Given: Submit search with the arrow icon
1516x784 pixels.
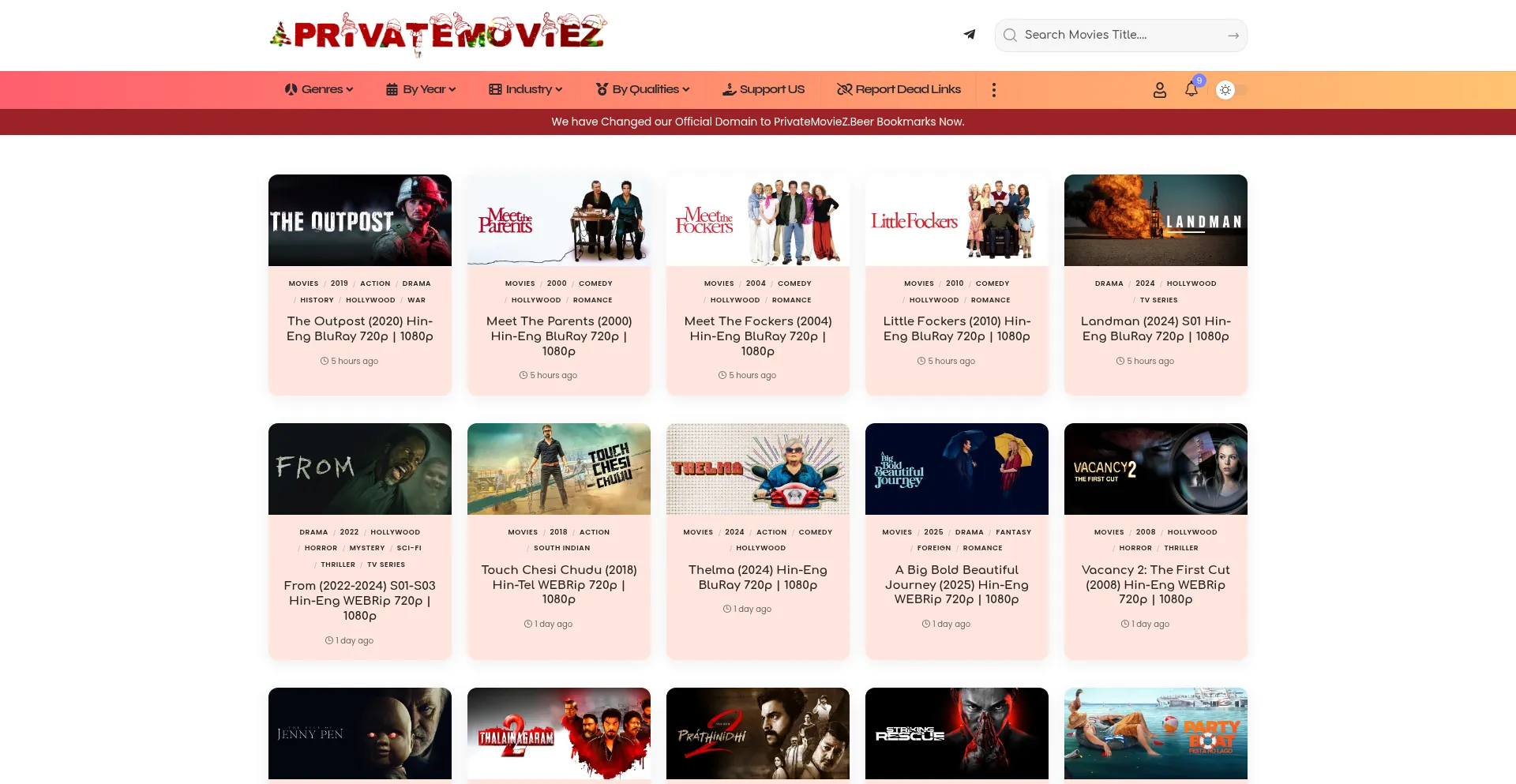Looking at the screenshot, I should click(x=1233, y=36).
